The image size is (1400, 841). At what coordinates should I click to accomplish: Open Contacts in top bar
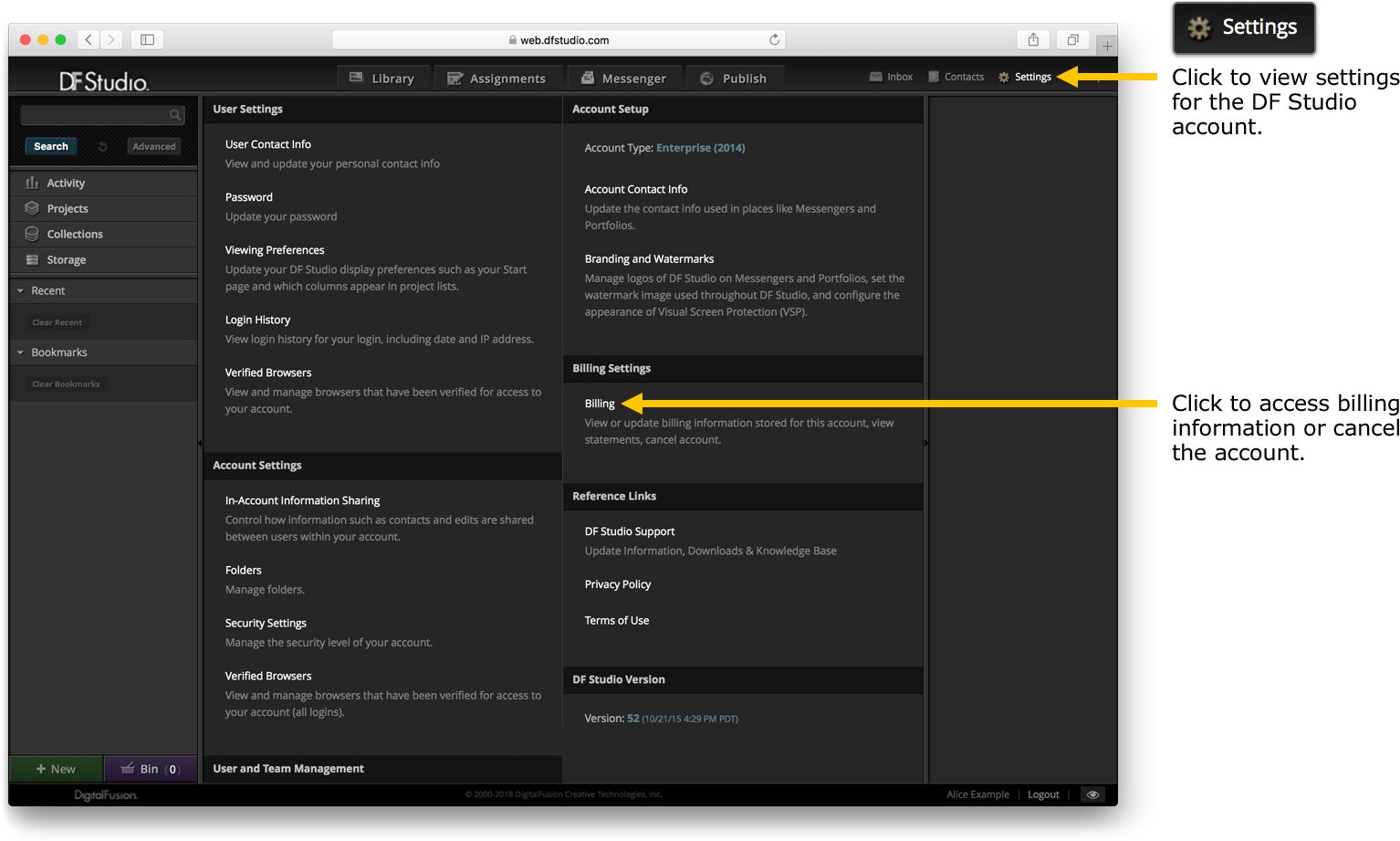coord(956,77)
